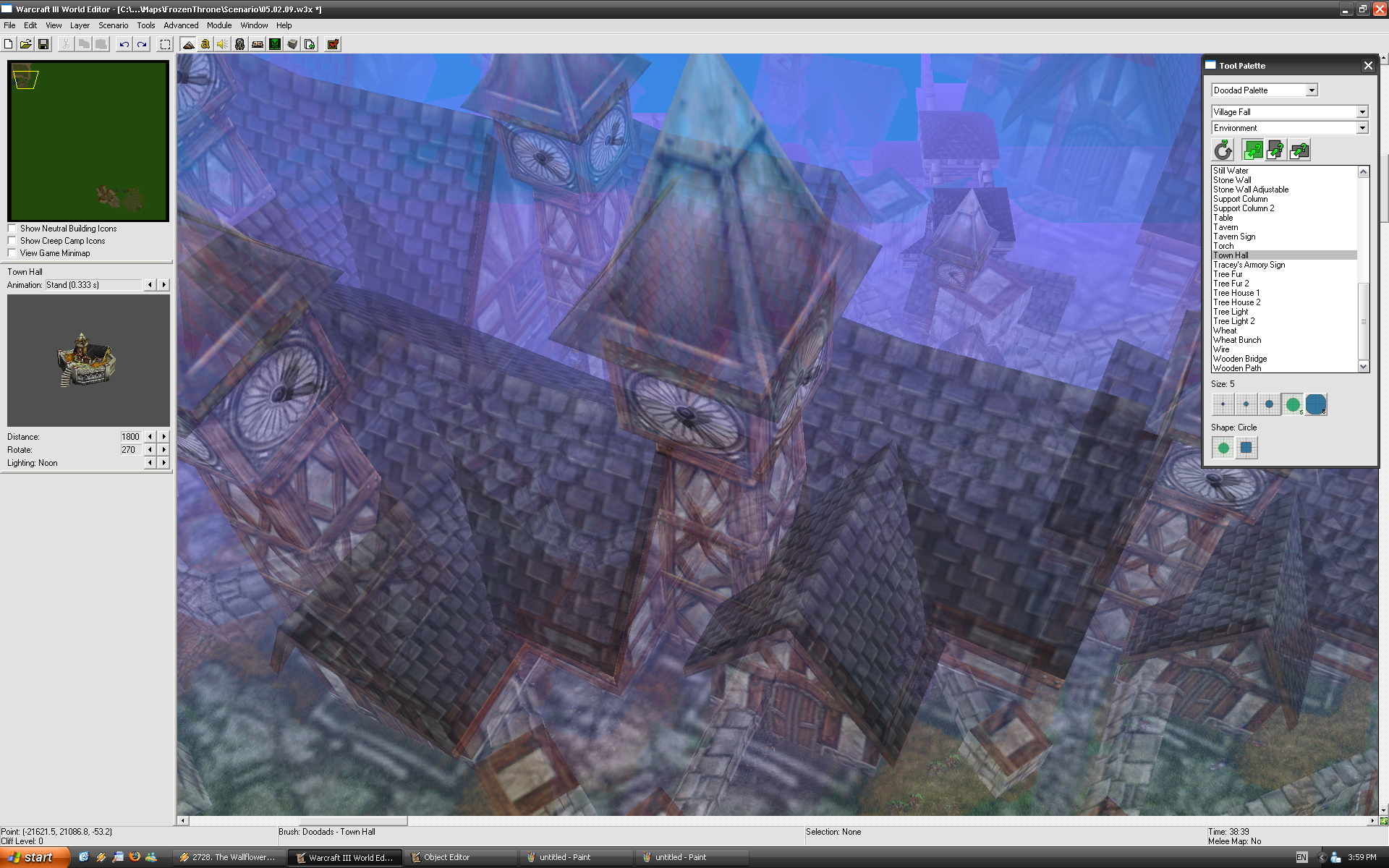Choose the square brush shape
This screenshot has height=868, width=1389.
coord(1246,448)
